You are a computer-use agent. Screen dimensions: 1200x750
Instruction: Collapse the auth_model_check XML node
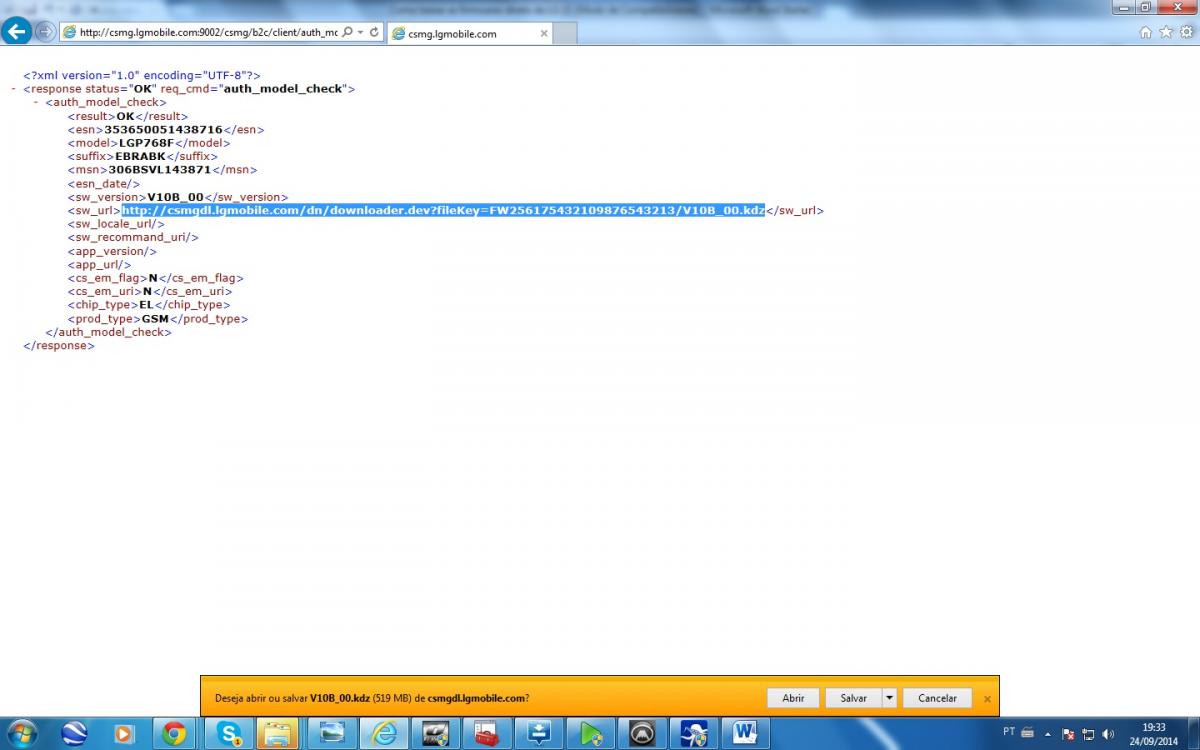coord(36,102)
